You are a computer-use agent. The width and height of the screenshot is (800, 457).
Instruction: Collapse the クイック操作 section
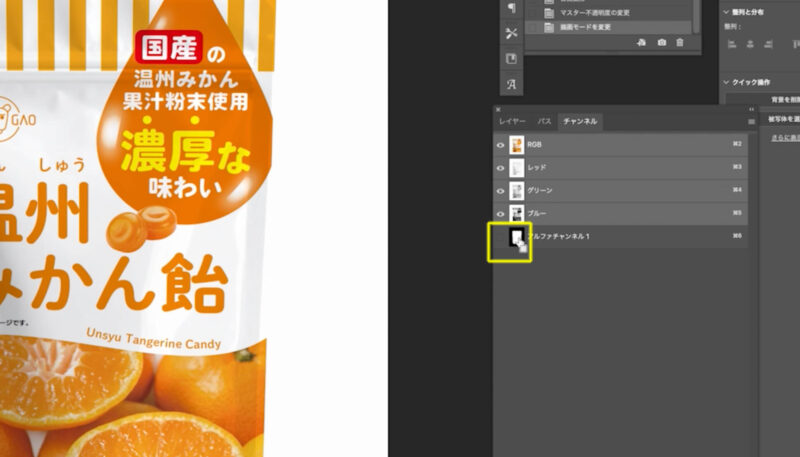click(726, 82)
